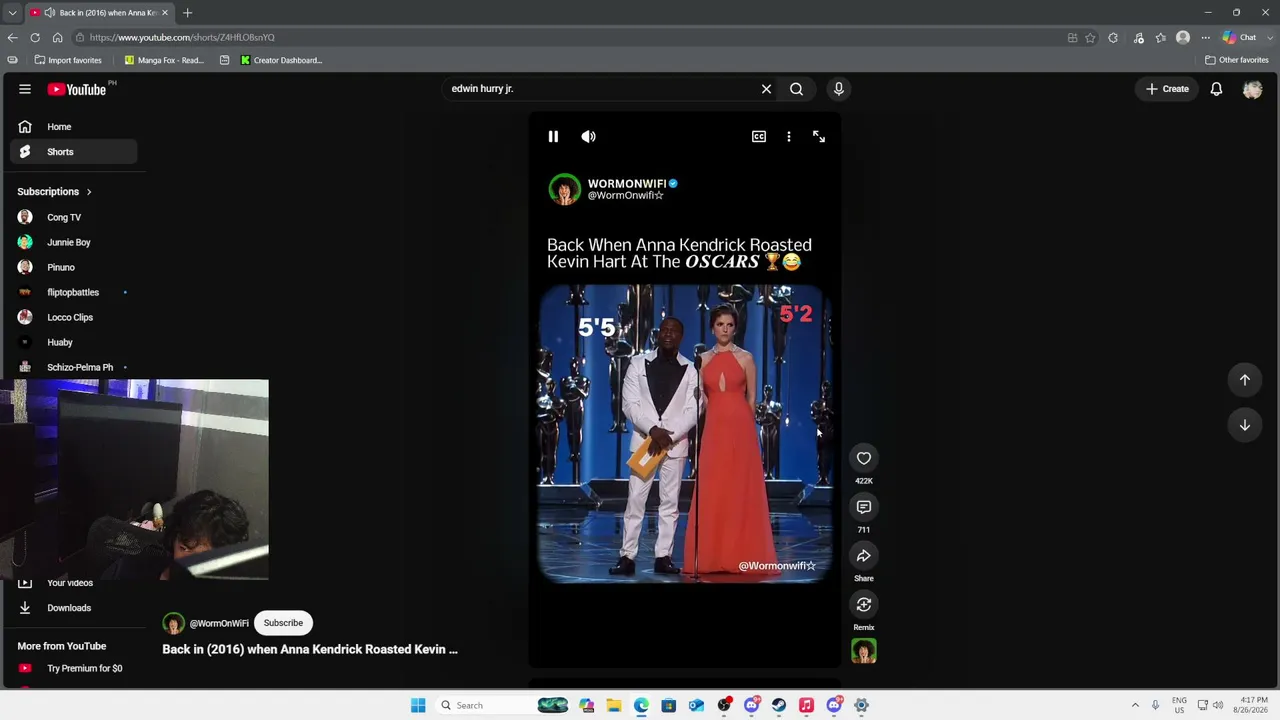Viewport: 1280px width, 720px height.
Task: Open browser extensions puzzle icon
Action: click(1113, 38)
